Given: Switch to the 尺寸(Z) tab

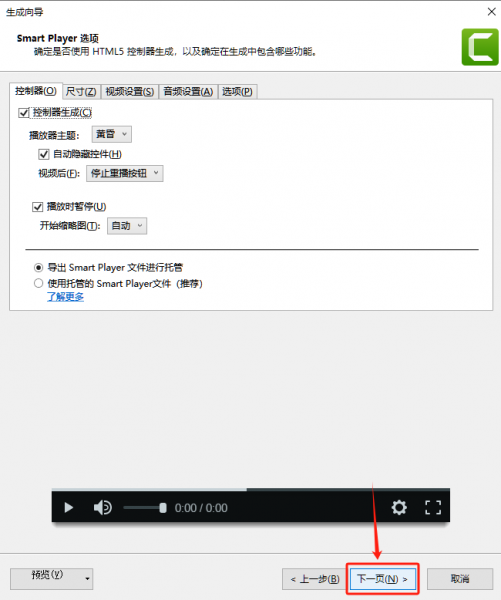Looking at the screenshot, I should (x=81, y=92).
